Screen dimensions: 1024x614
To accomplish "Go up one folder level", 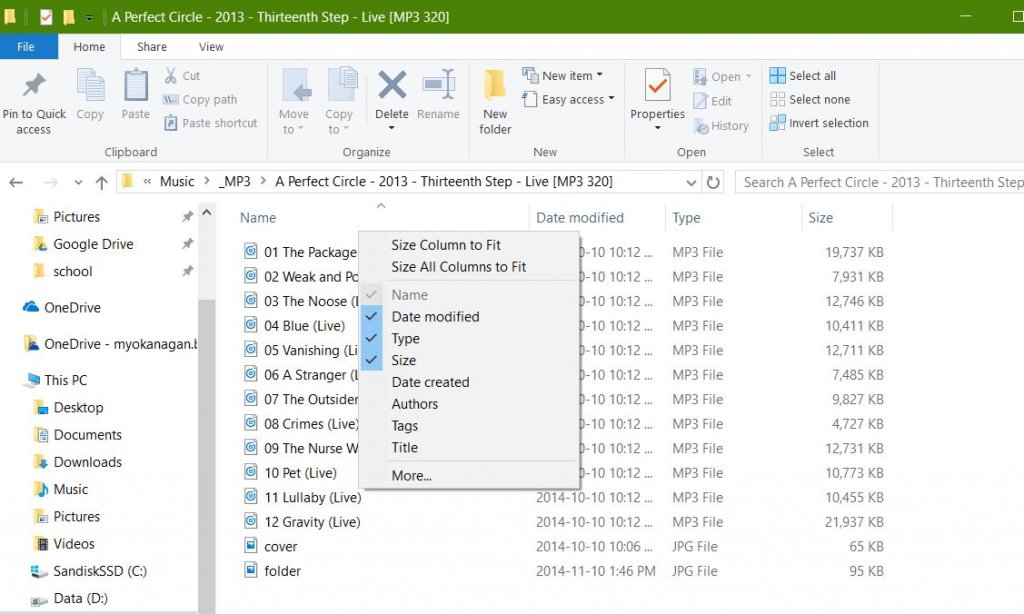I will (x=101, y=182).
